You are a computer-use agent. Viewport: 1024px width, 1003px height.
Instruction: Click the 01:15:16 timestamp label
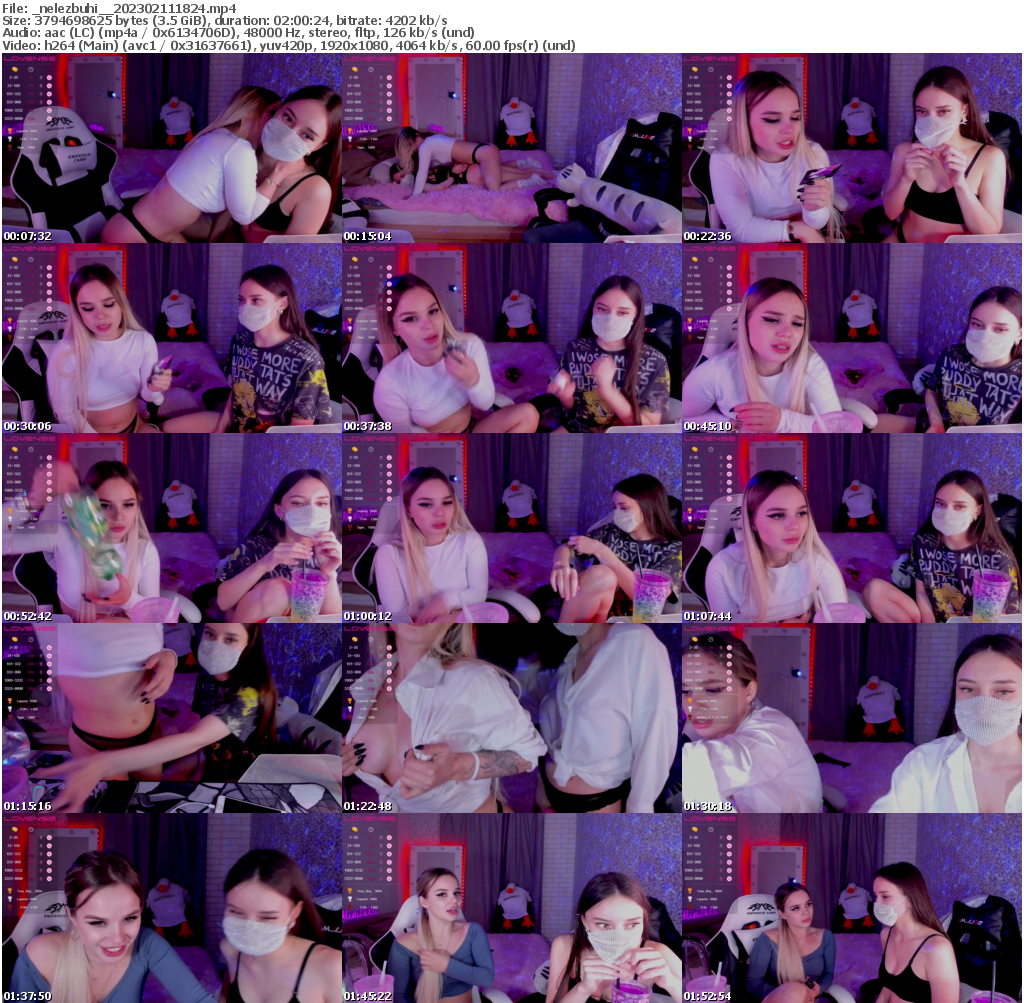coord(28,806)
